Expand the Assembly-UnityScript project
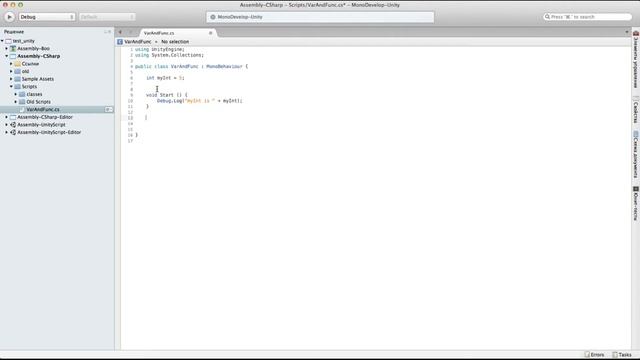The width and height of the screenshot is (640, 360). [x=7, y=124]
